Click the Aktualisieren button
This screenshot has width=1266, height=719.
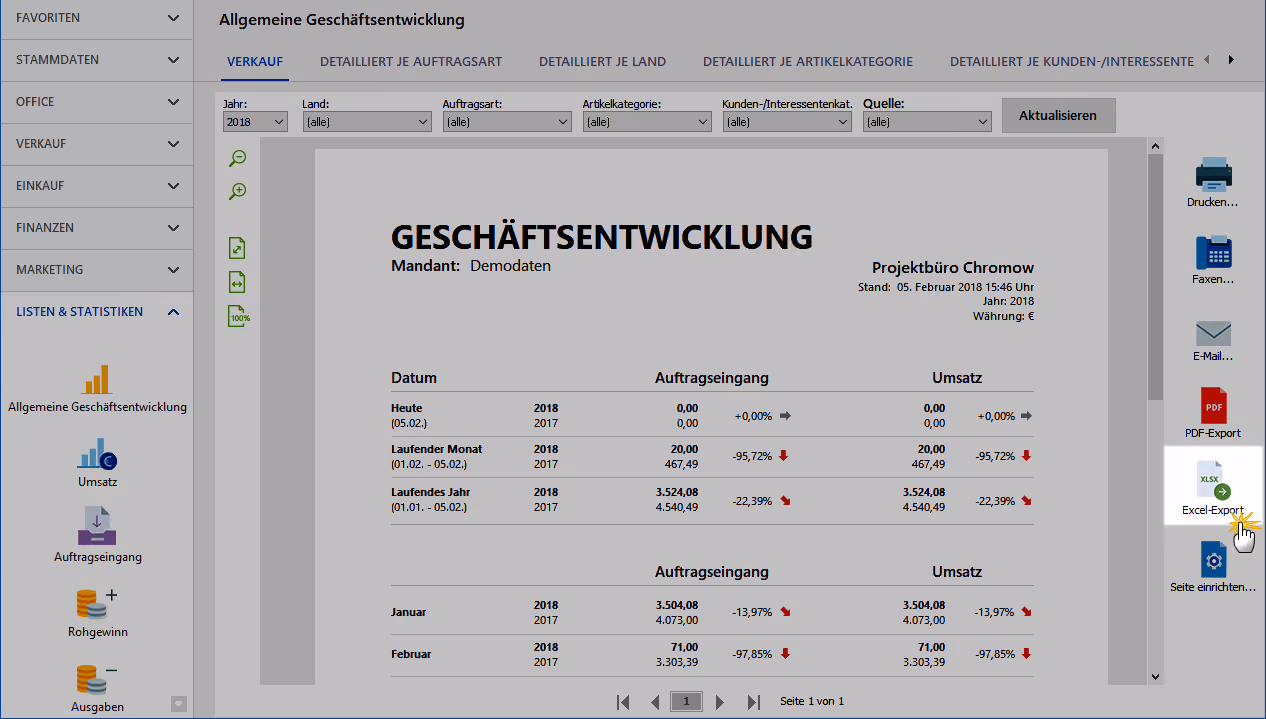click(x=1058, y=115)
